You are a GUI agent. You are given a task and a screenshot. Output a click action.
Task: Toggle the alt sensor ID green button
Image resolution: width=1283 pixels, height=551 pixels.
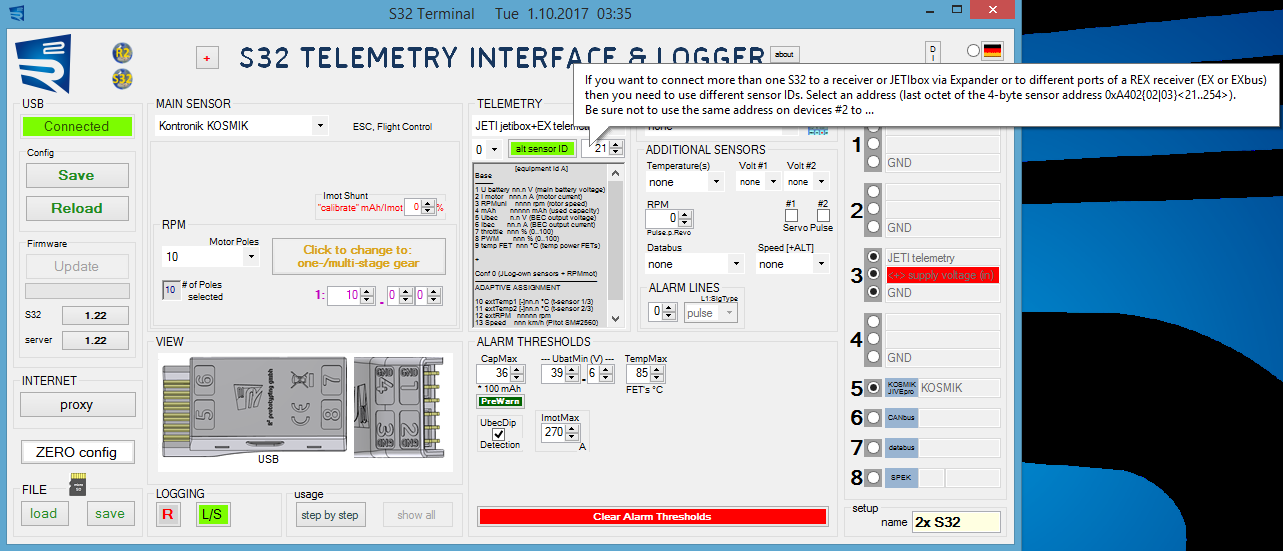(x=542, y=148)
